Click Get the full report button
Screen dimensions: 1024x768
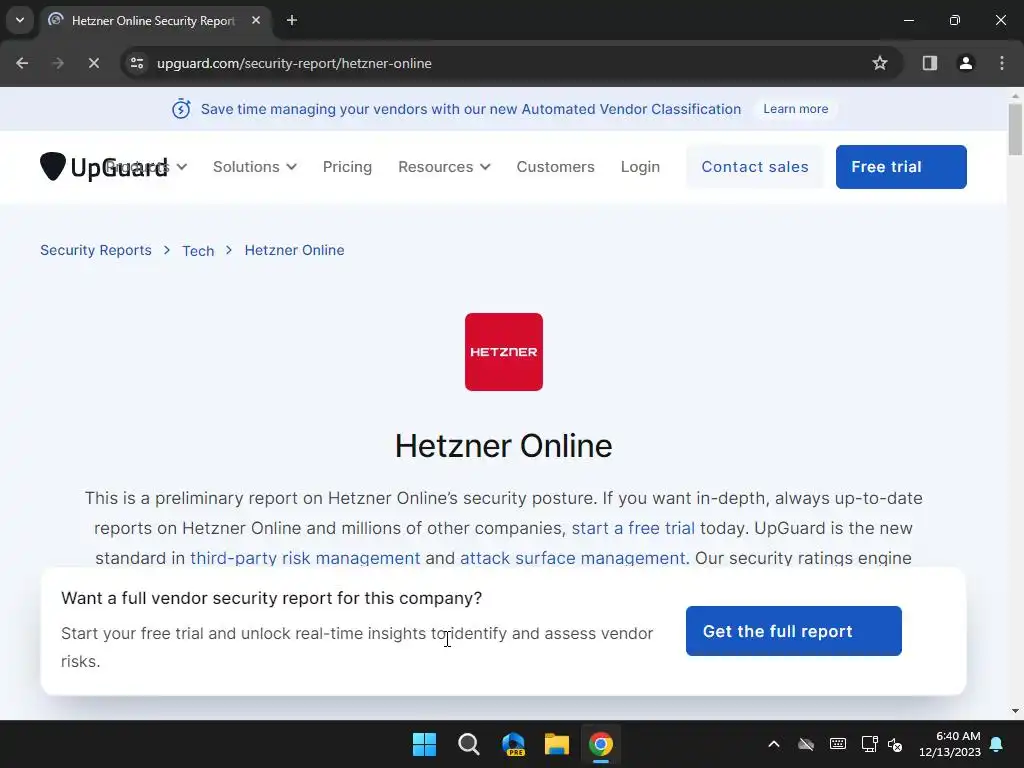[x=793, y=631]
